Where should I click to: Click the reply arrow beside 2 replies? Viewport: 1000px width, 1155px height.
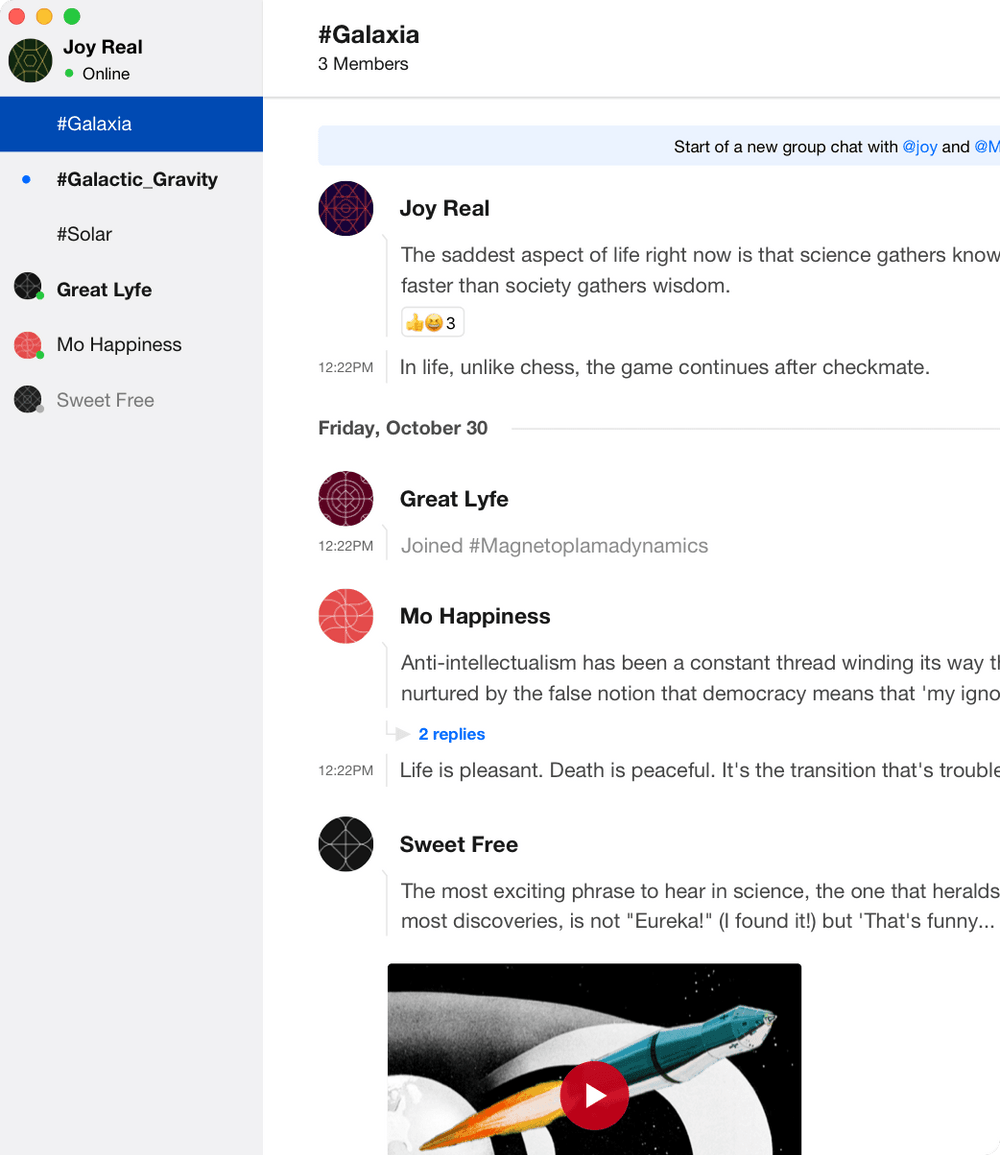coord(401,734)
